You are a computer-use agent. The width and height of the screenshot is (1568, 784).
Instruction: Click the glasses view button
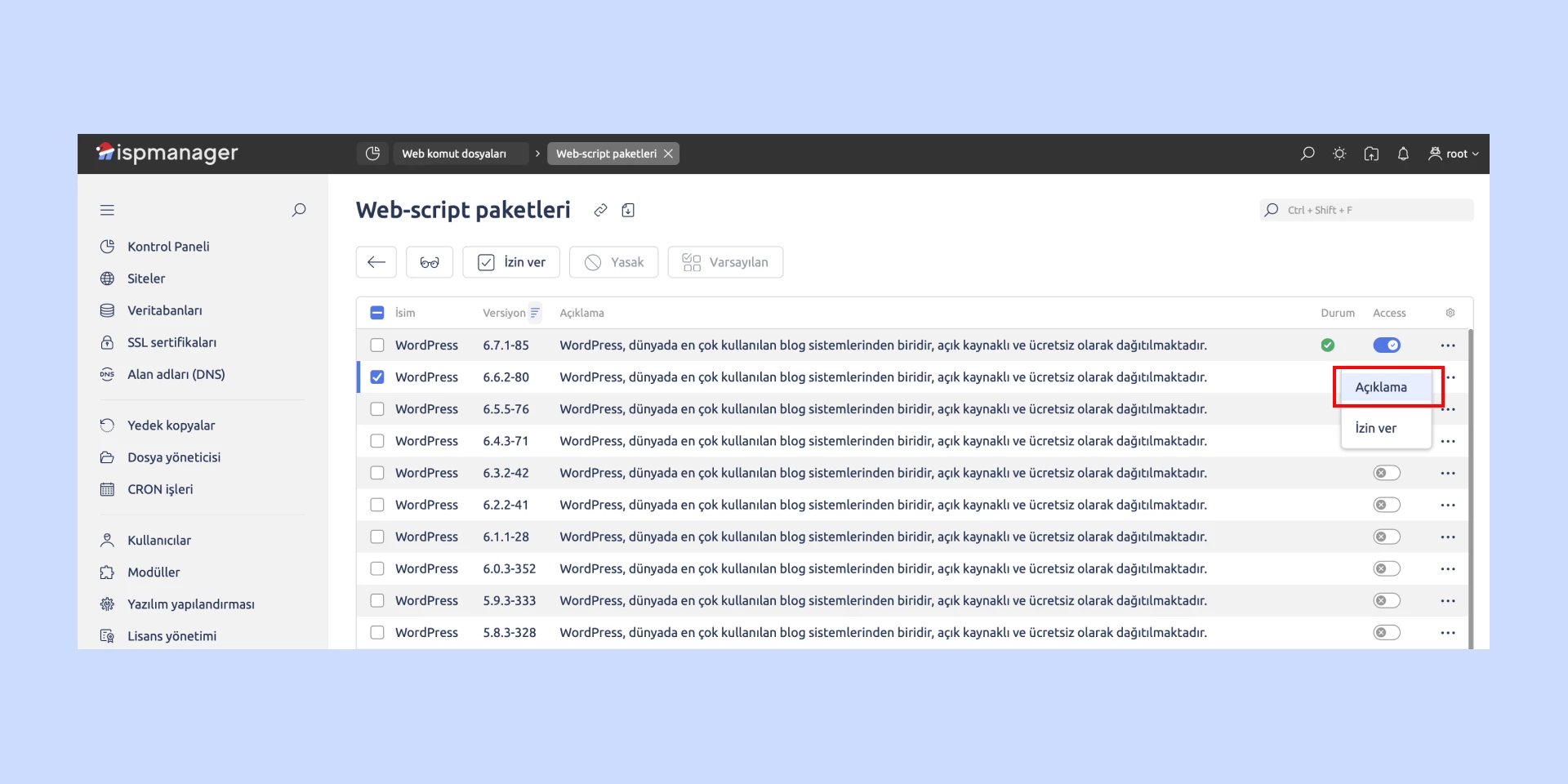(x=430, y=262)
